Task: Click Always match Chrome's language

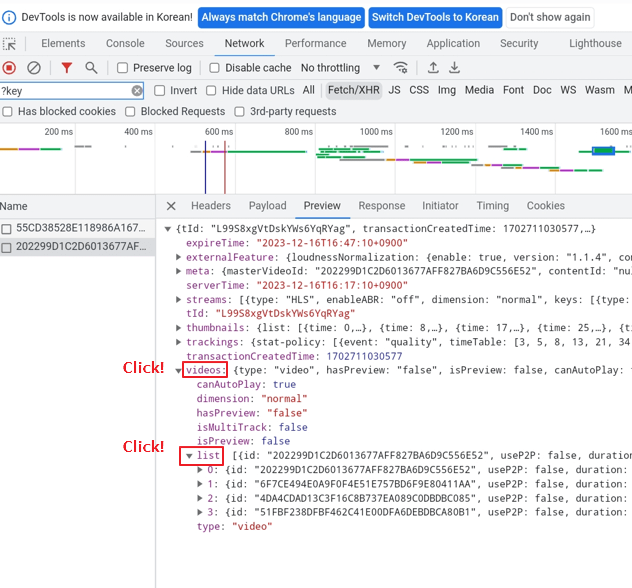Action: pyautogui.click(x=281, y=18)
